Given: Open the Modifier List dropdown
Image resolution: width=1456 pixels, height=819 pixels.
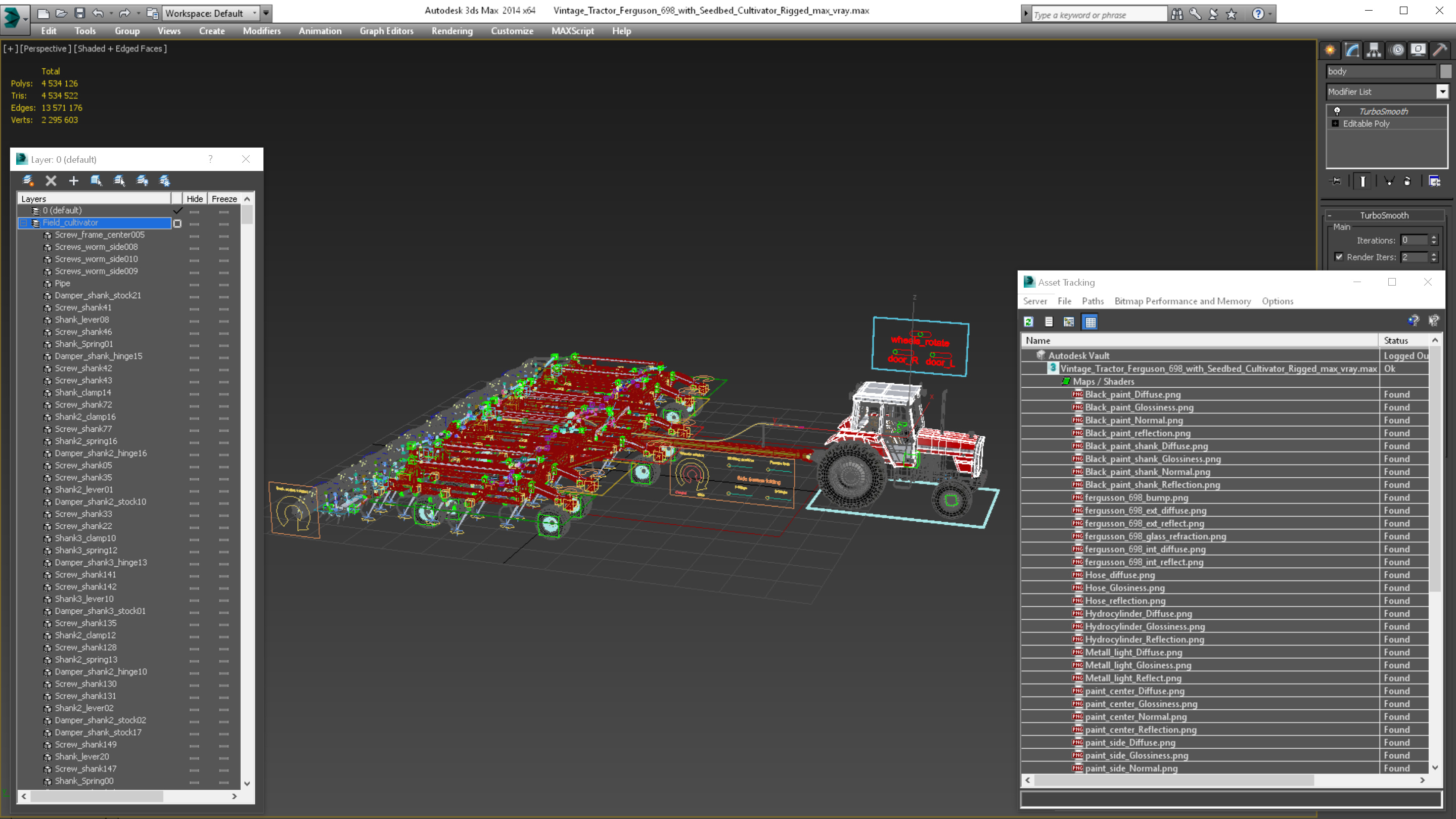Looking at the screenshot, I should pyautogui.click(x=1442, y=92).
